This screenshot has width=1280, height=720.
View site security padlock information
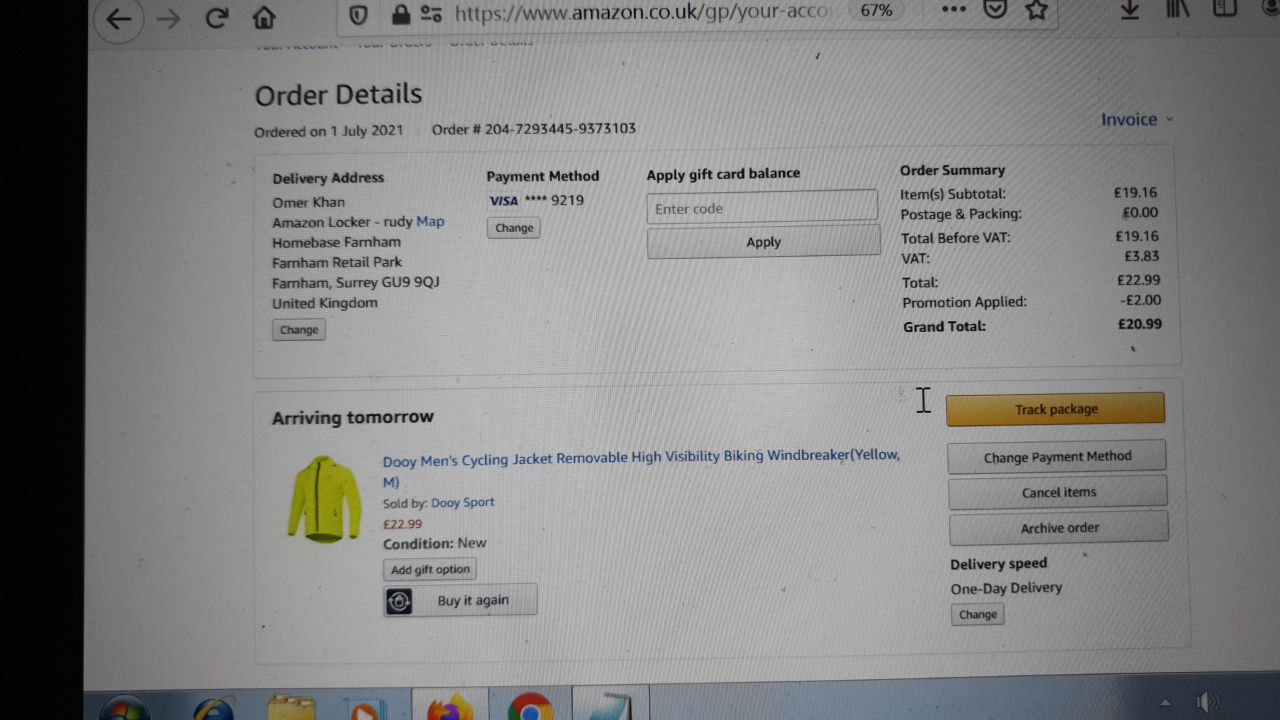[x=401, y=14]
